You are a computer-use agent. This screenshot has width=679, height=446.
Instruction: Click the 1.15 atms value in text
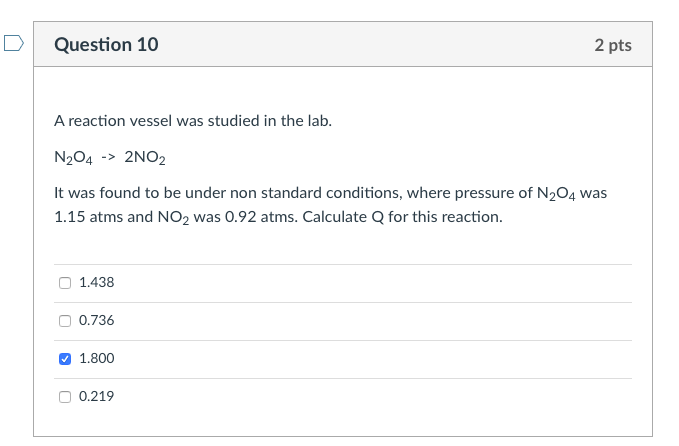pyautogui.click(x=87, y=216)
